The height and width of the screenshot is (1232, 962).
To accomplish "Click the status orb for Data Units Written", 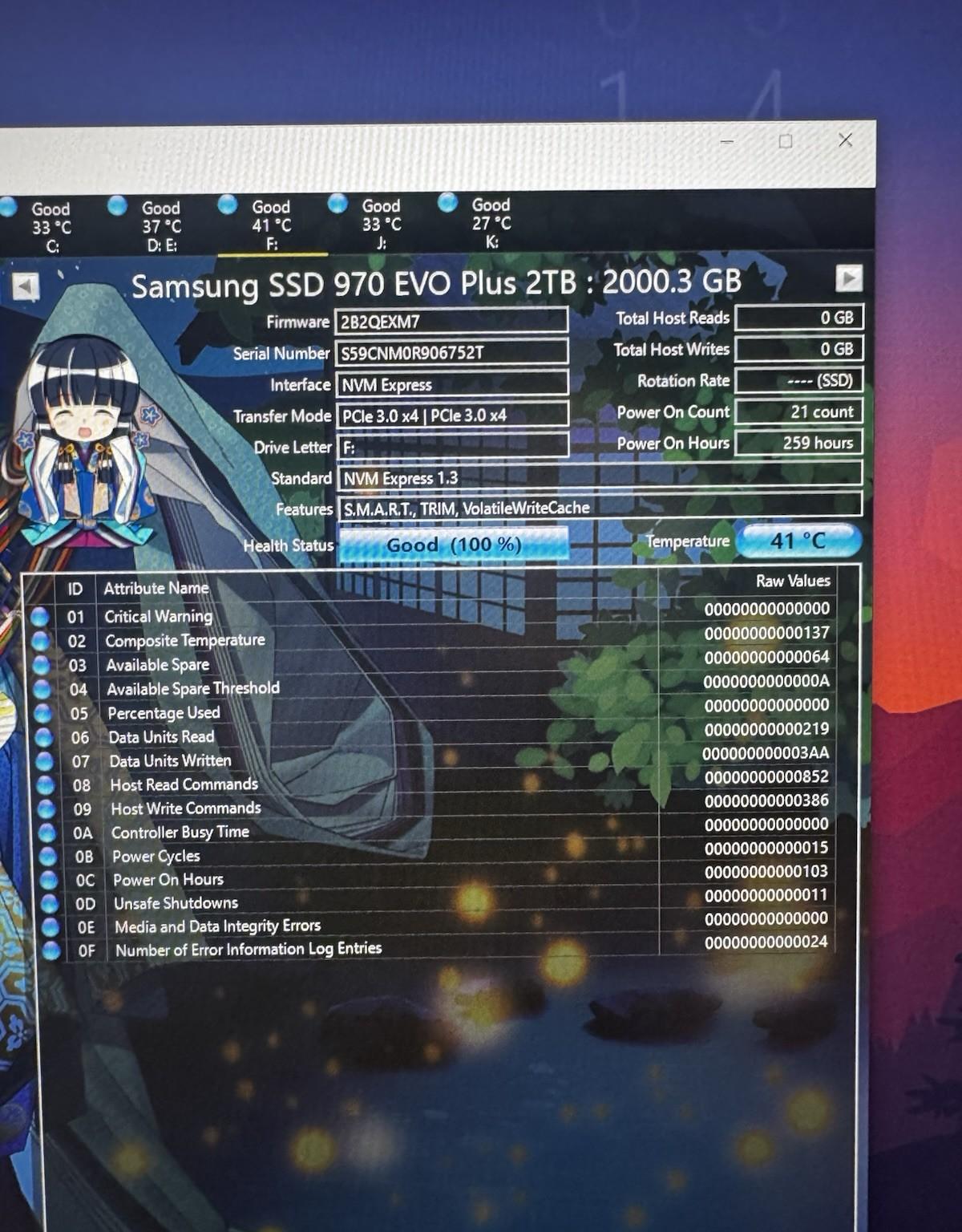I will [x=45, y=761].
